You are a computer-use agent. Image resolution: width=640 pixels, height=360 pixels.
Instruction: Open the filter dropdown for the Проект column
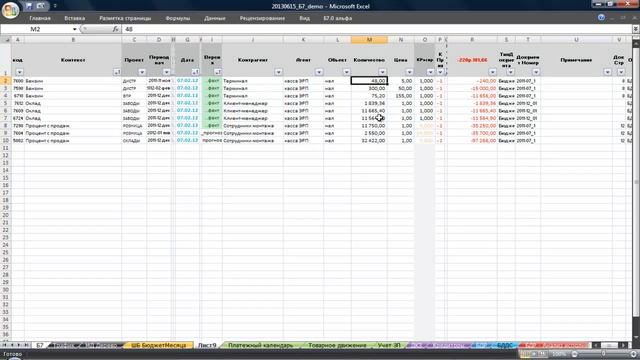click(x=142, y=72)
